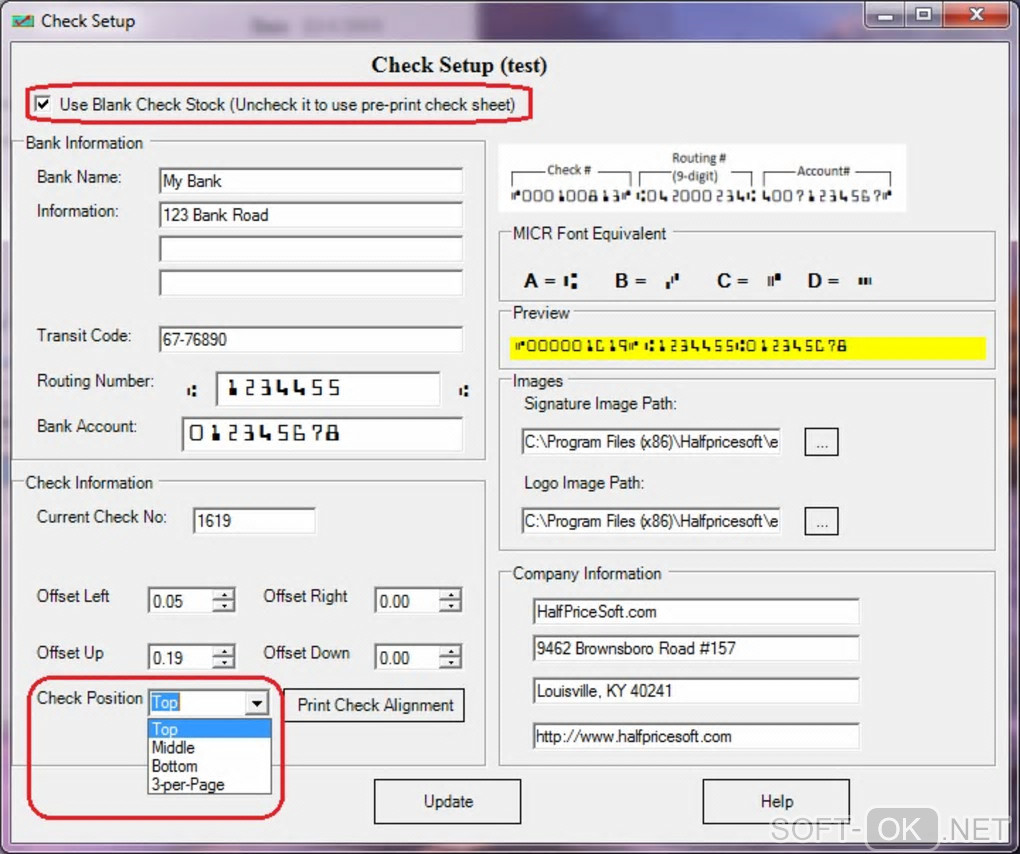Click the Check Setup window icon
1020x854 pixels.
(23, 21)
